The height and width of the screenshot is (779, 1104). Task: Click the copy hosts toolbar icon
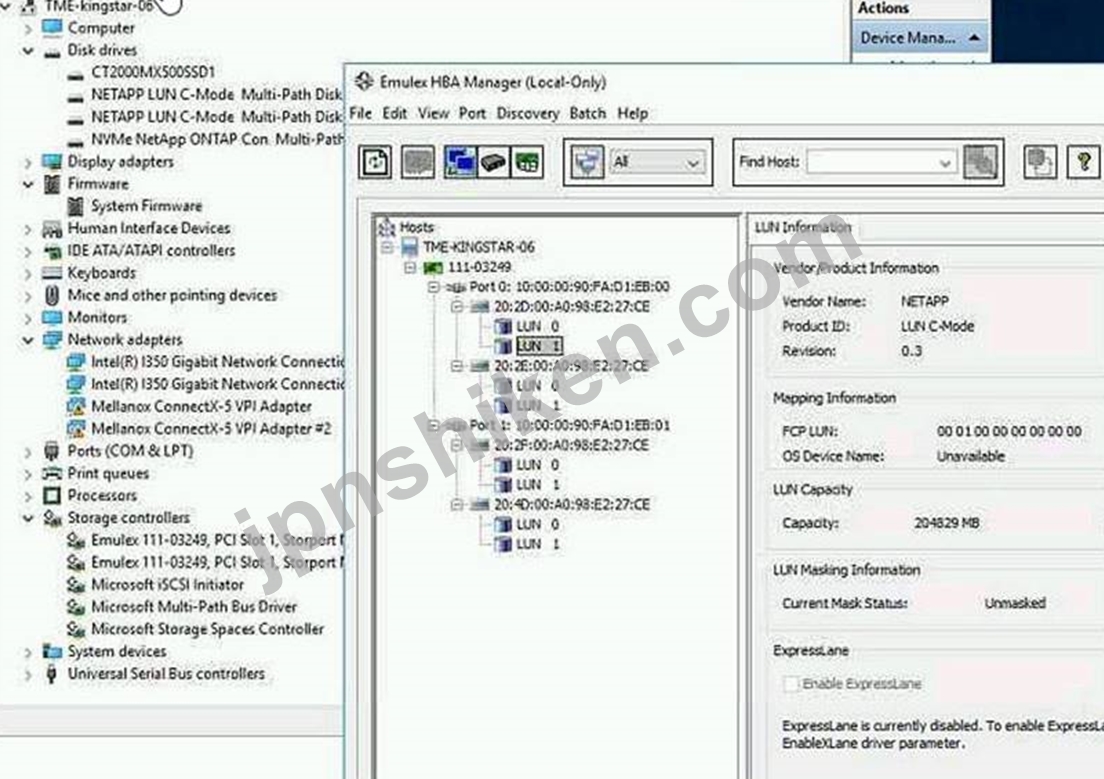(x=1039, y=162)
